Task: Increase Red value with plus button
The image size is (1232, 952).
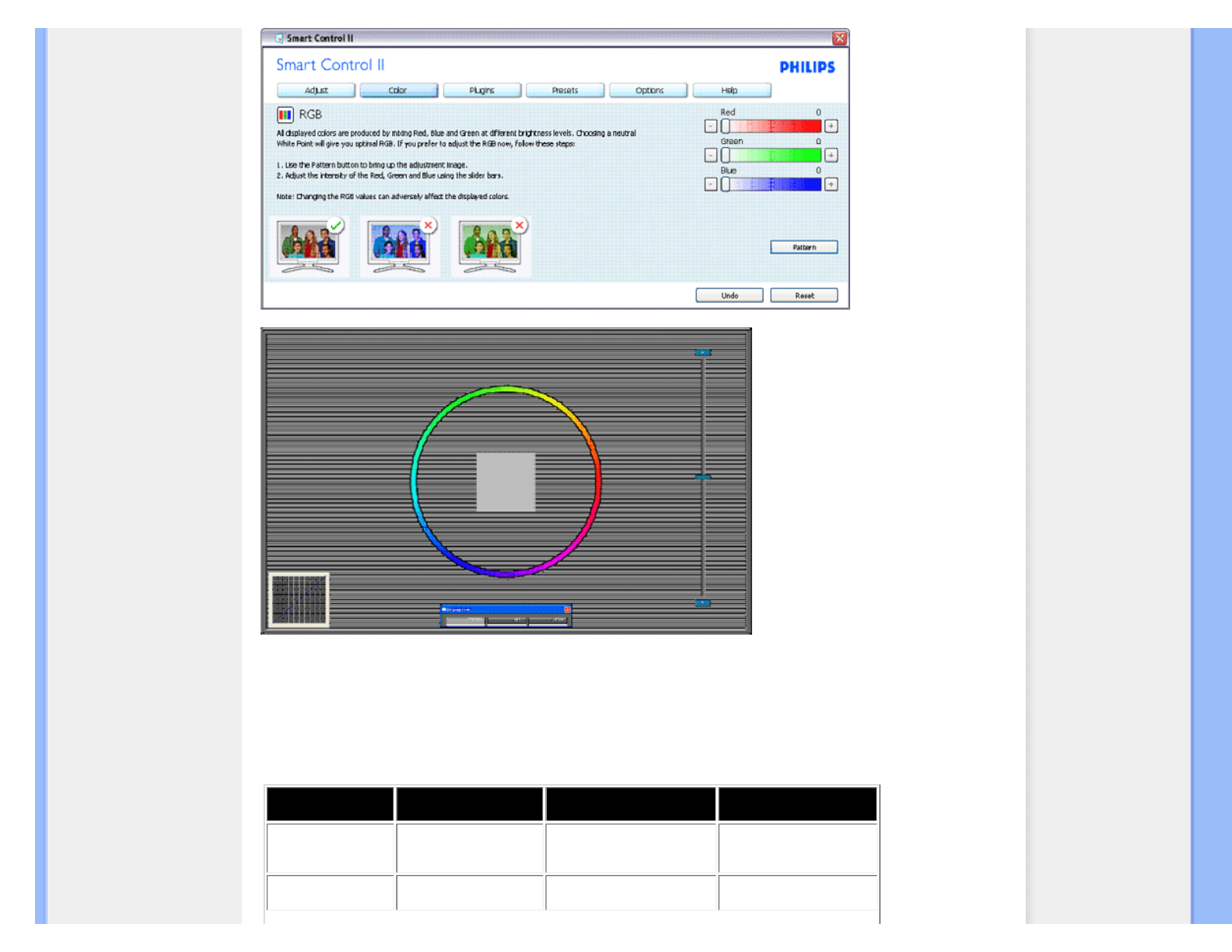Action: pyautogui.click(x=831, y=126)
